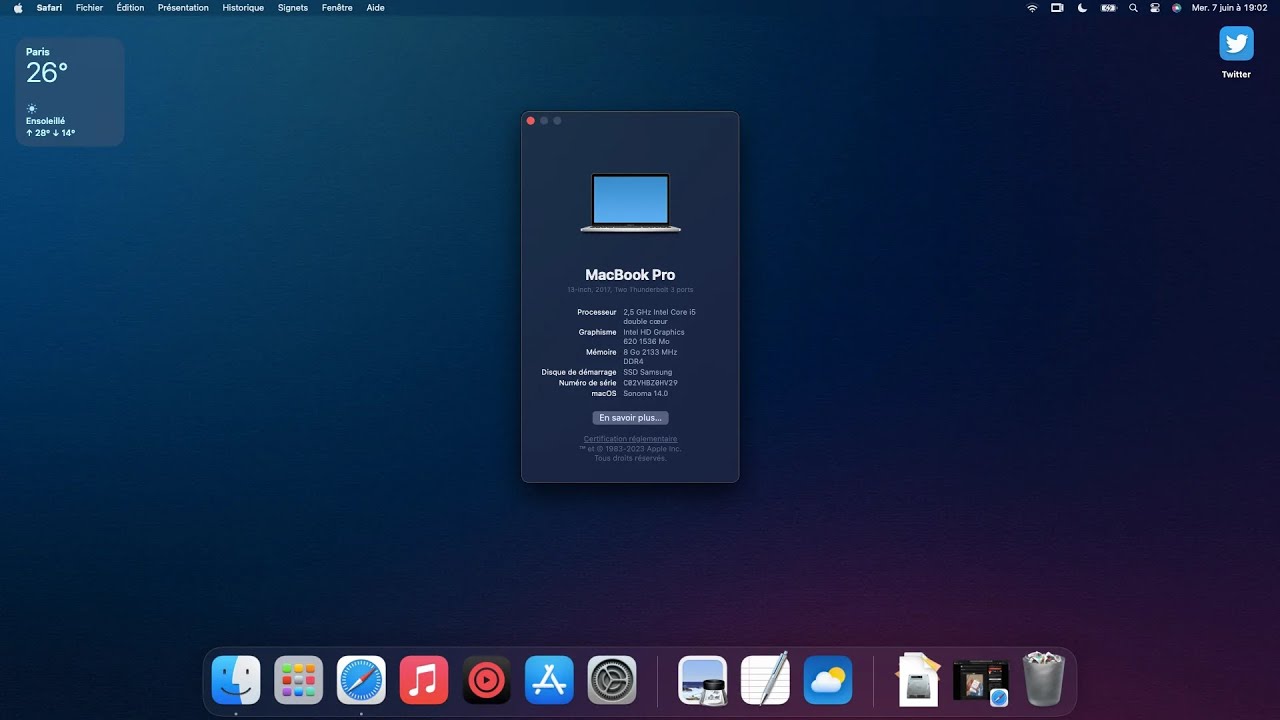The width and height of the screenshot is (1280, 720).
Task: Open the Safari application menu
Action: (49, 8)
